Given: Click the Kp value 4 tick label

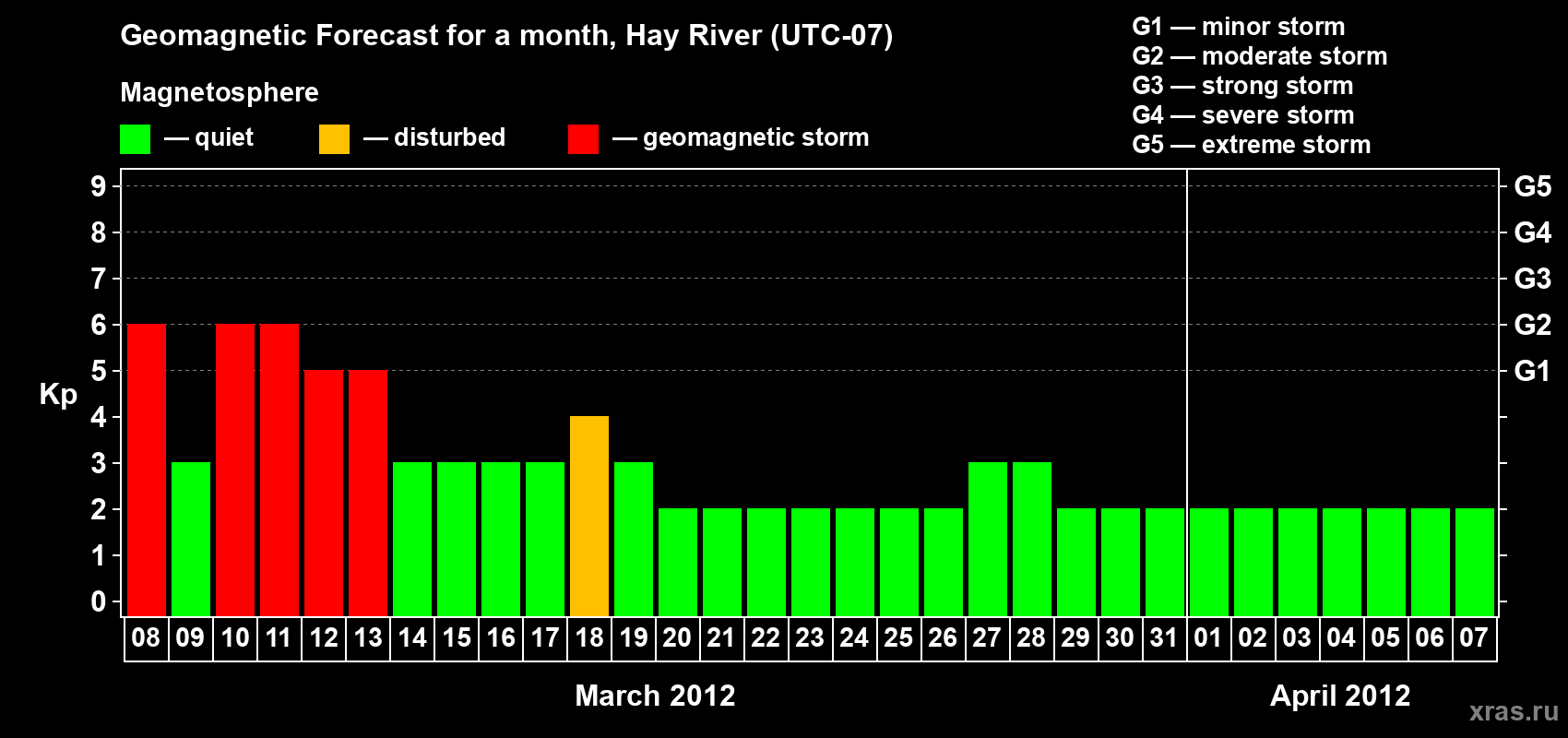Looking at the screenshot, I should [99, 417].
